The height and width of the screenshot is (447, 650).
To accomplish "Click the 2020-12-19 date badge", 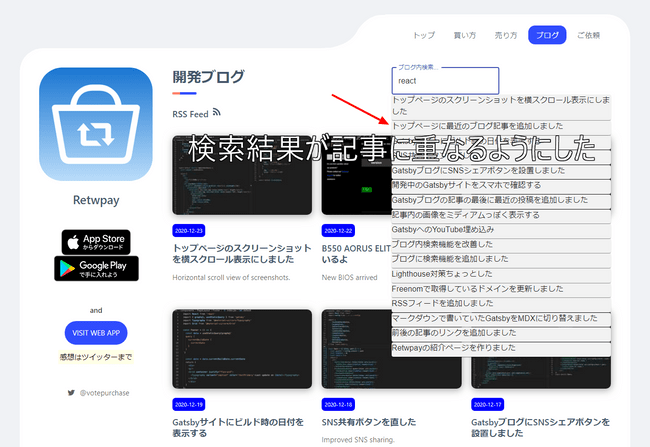I will (189, 404).
